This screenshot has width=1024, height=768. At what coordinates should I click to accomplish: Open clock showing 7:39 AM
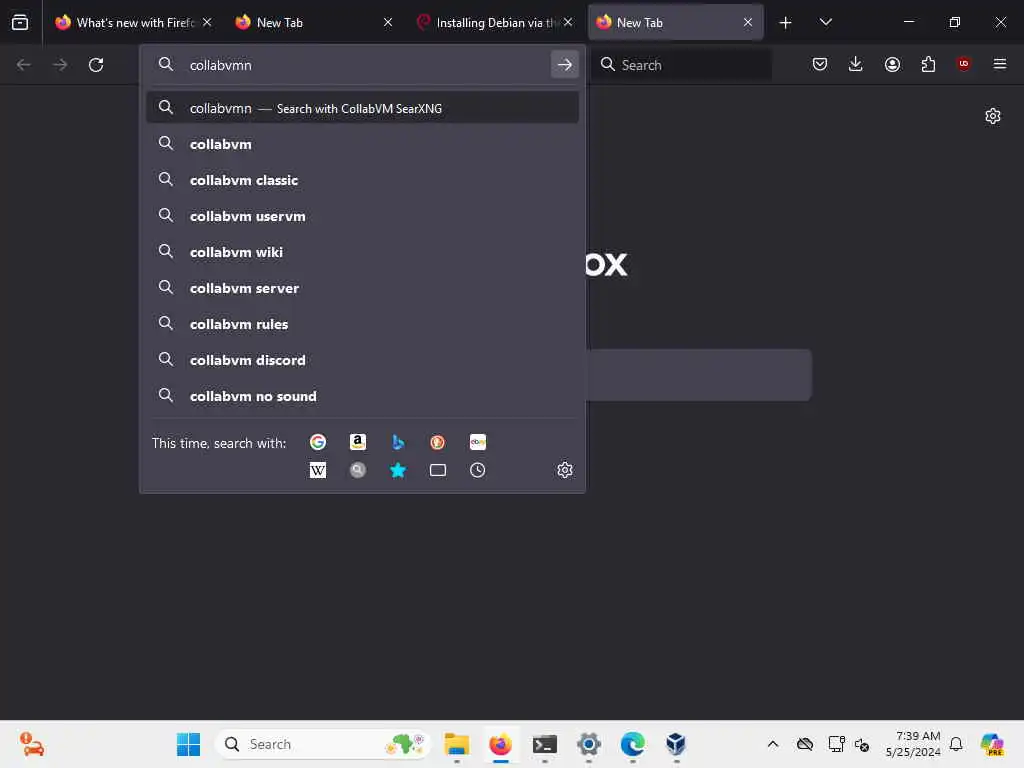(x=913, y=744)
